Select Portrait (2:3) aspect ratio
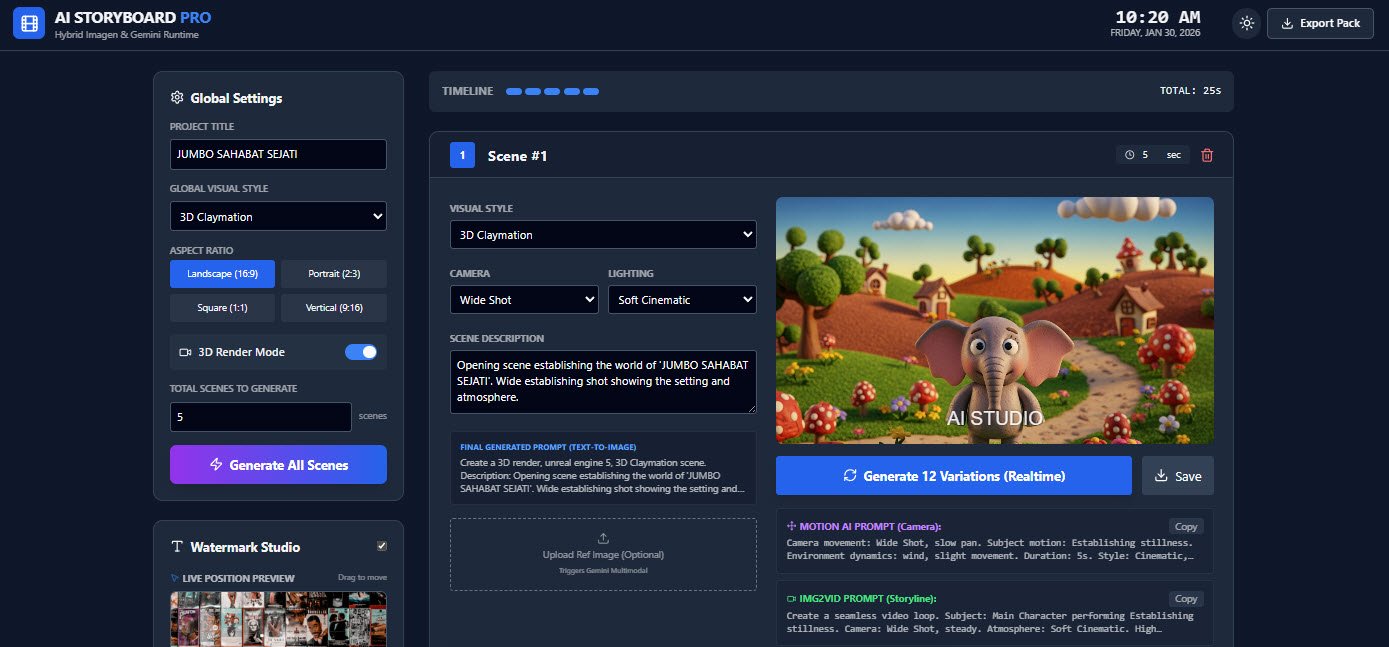Screen dimensions: 1389x647 334,274
